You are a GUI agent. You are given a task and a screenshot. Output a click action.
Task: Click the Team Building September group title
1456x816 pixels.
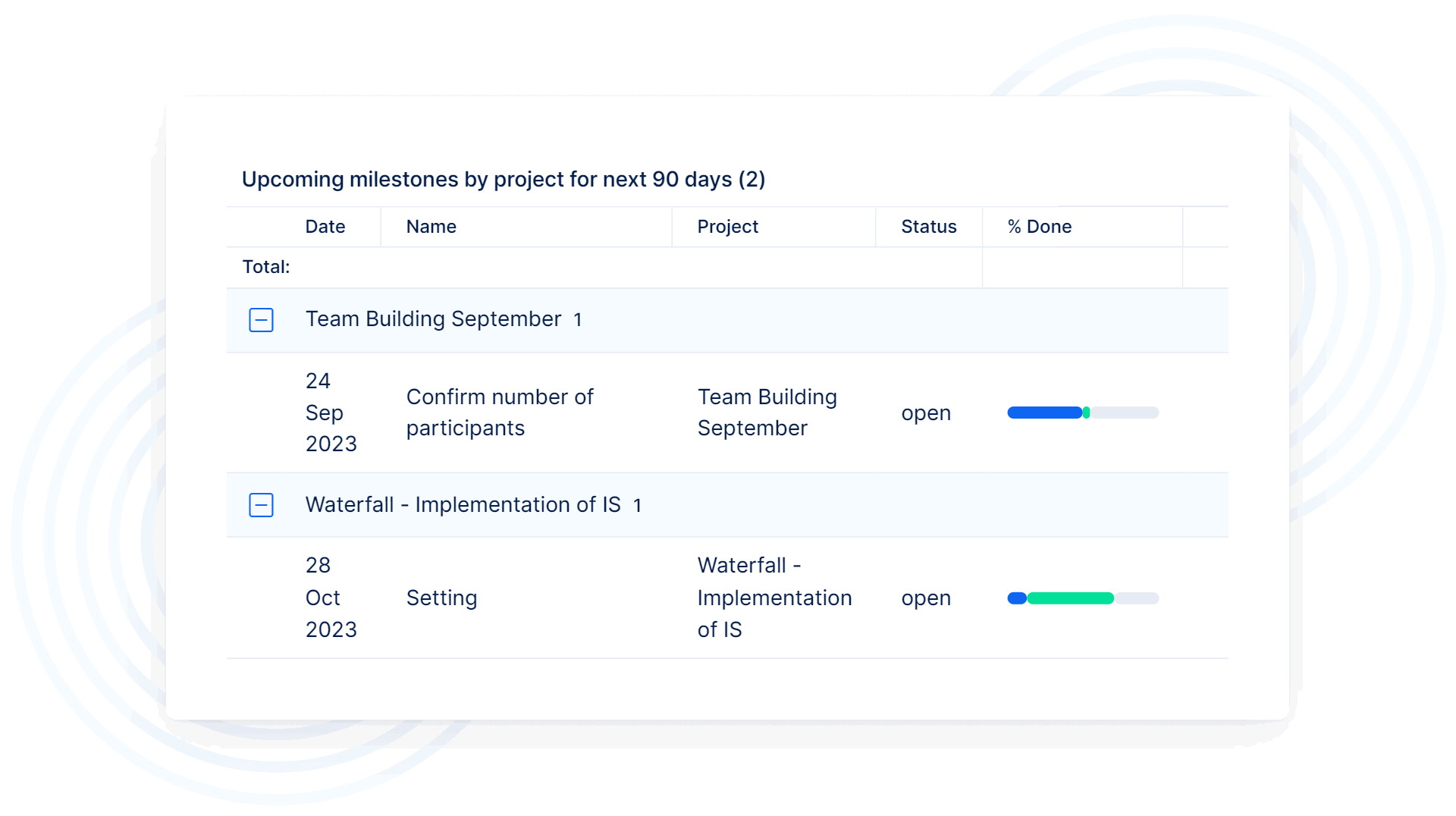click(x=433, y=319)
